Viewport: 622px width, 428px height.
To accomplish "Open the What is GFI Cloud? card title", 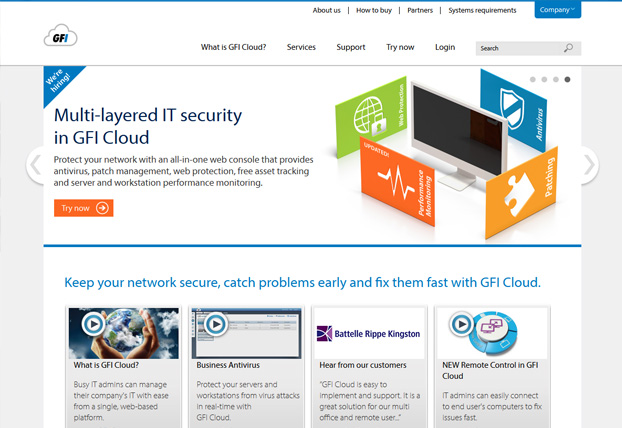I will pyautogui.click(x=106, y=365).
